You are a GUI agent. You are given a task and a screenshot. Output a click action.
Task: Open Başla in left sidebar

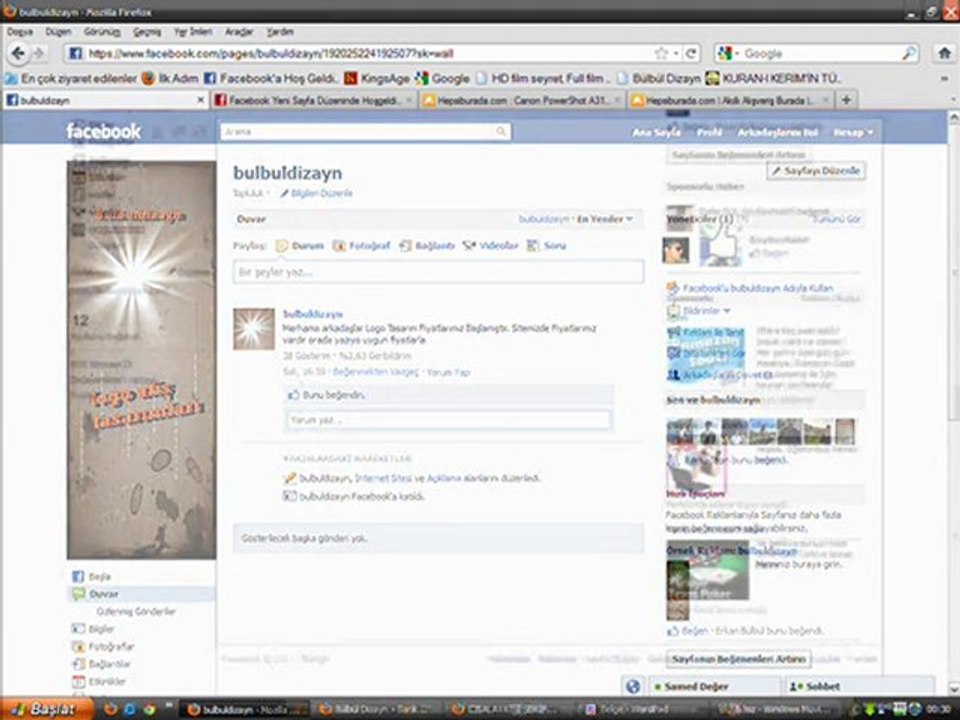[92, 577]
